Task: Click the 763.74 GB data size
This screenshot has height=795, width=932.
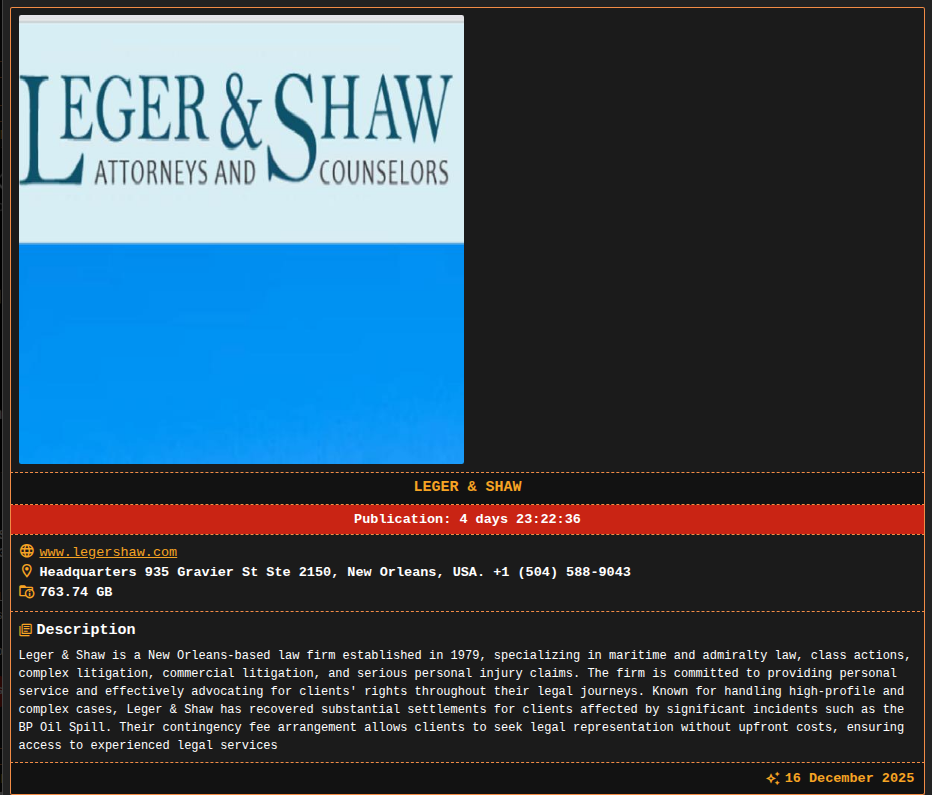Action: click(x=76, y=592)
